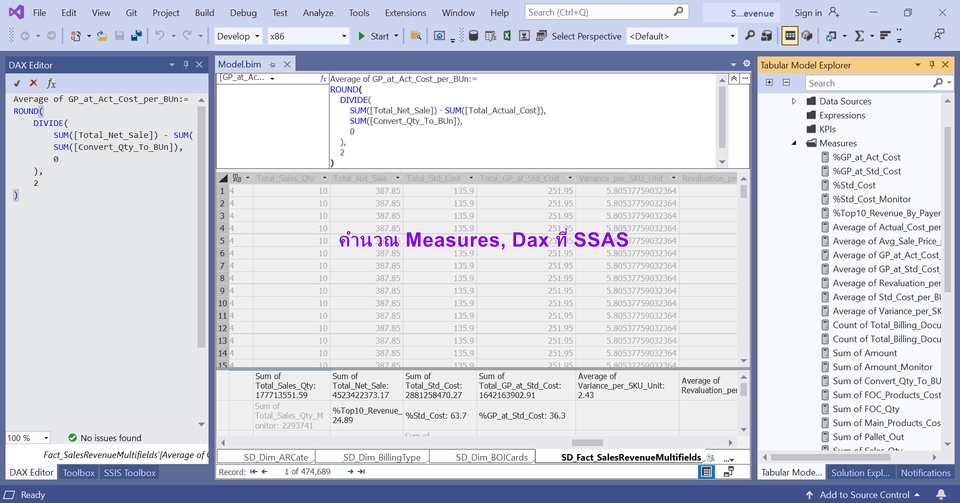Open the Start button dropdown arrow
Screen dimensions: 960x503
click(x=396, y=36)
